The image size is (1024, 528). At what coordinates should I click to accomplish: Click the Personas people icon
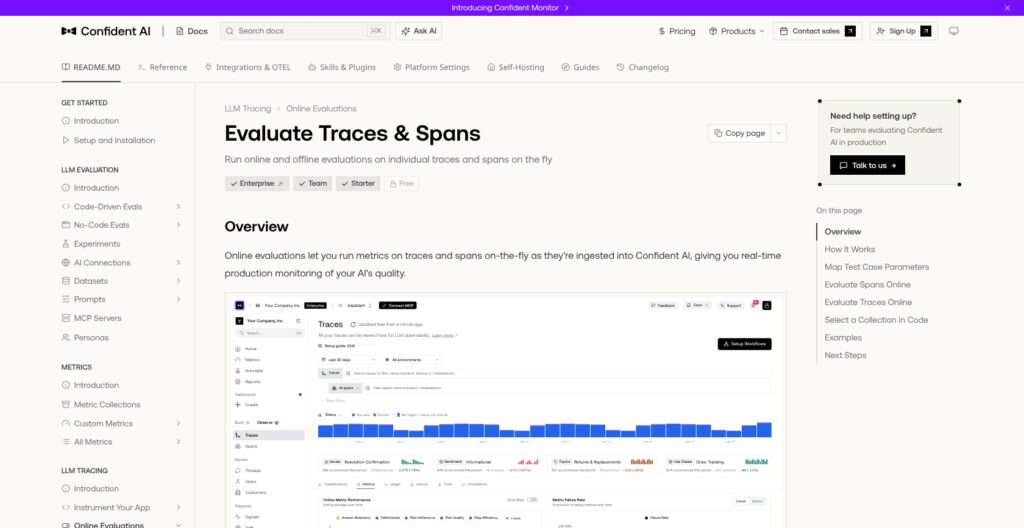(x=65, y=338)
